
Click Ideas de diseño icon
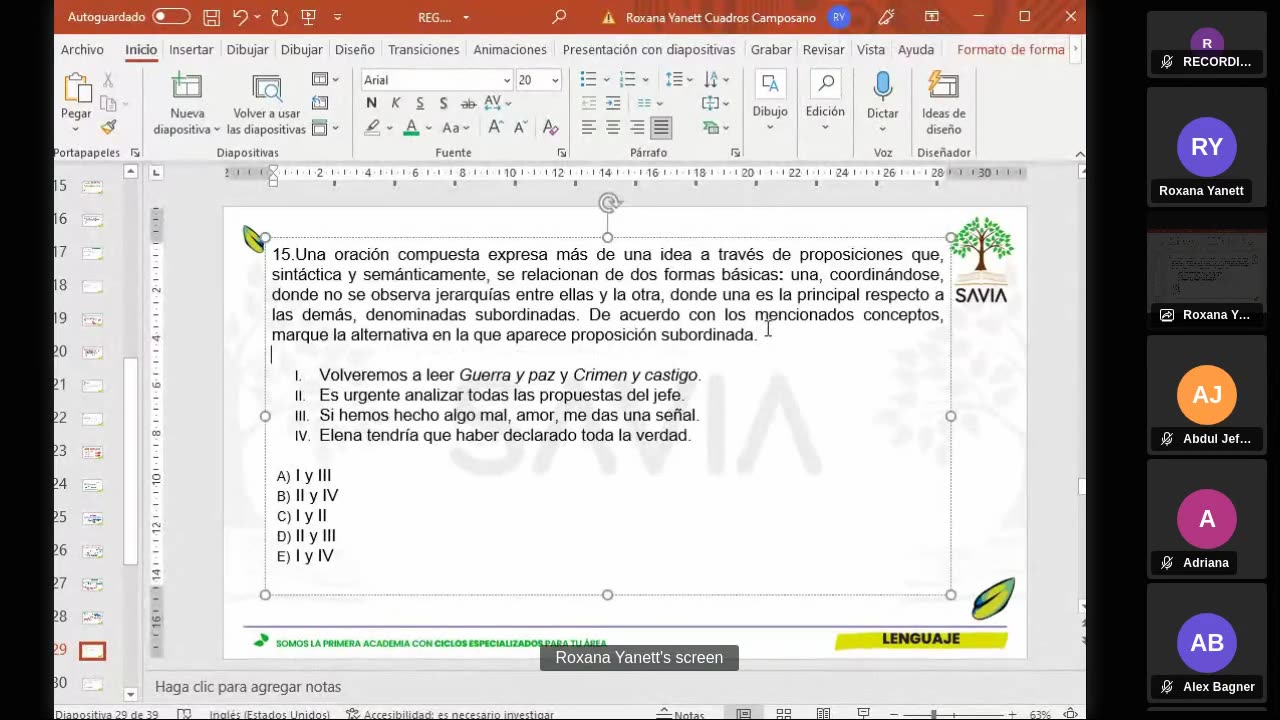pos(943,104)
